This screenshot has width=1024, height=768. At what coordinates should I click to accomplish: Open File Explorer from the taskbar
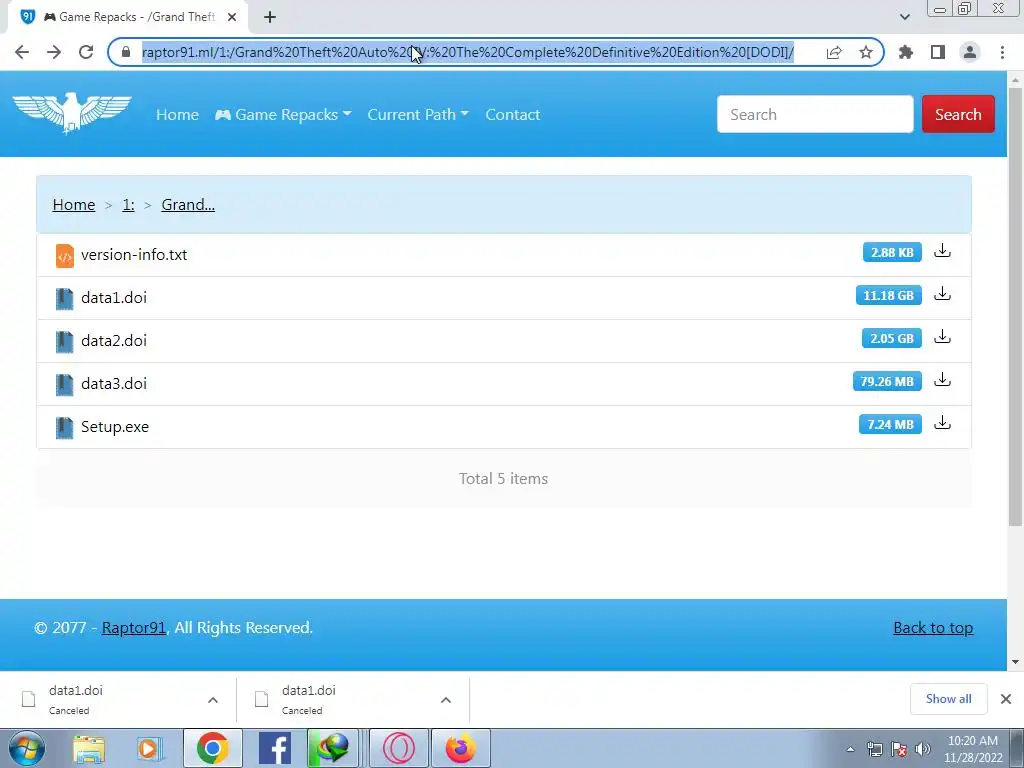pos(89,748)
